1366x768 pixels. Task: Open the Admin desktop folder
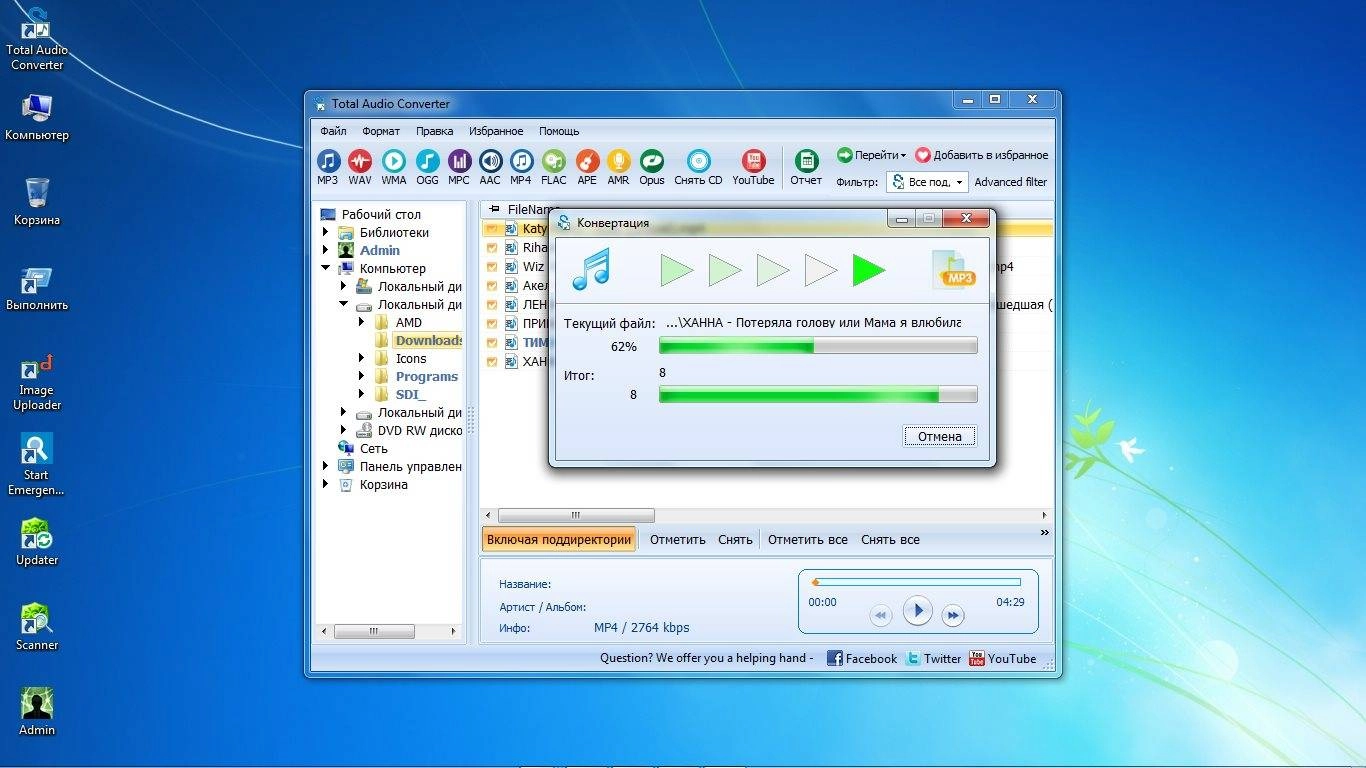[x=37, y=712]
